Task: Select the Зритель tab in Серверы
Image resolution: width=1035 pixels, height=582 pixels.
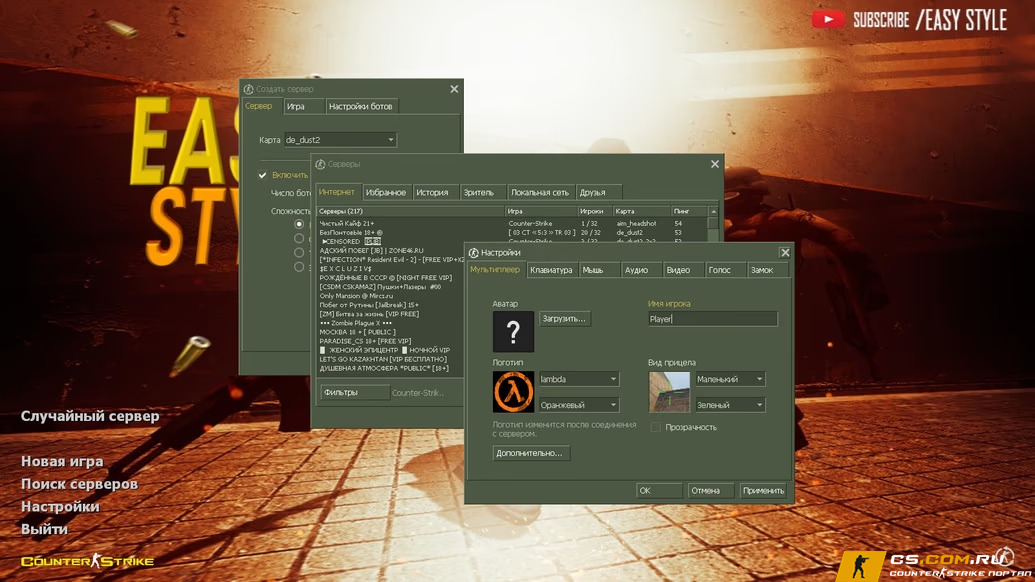Action: click(x=483, y=193)
